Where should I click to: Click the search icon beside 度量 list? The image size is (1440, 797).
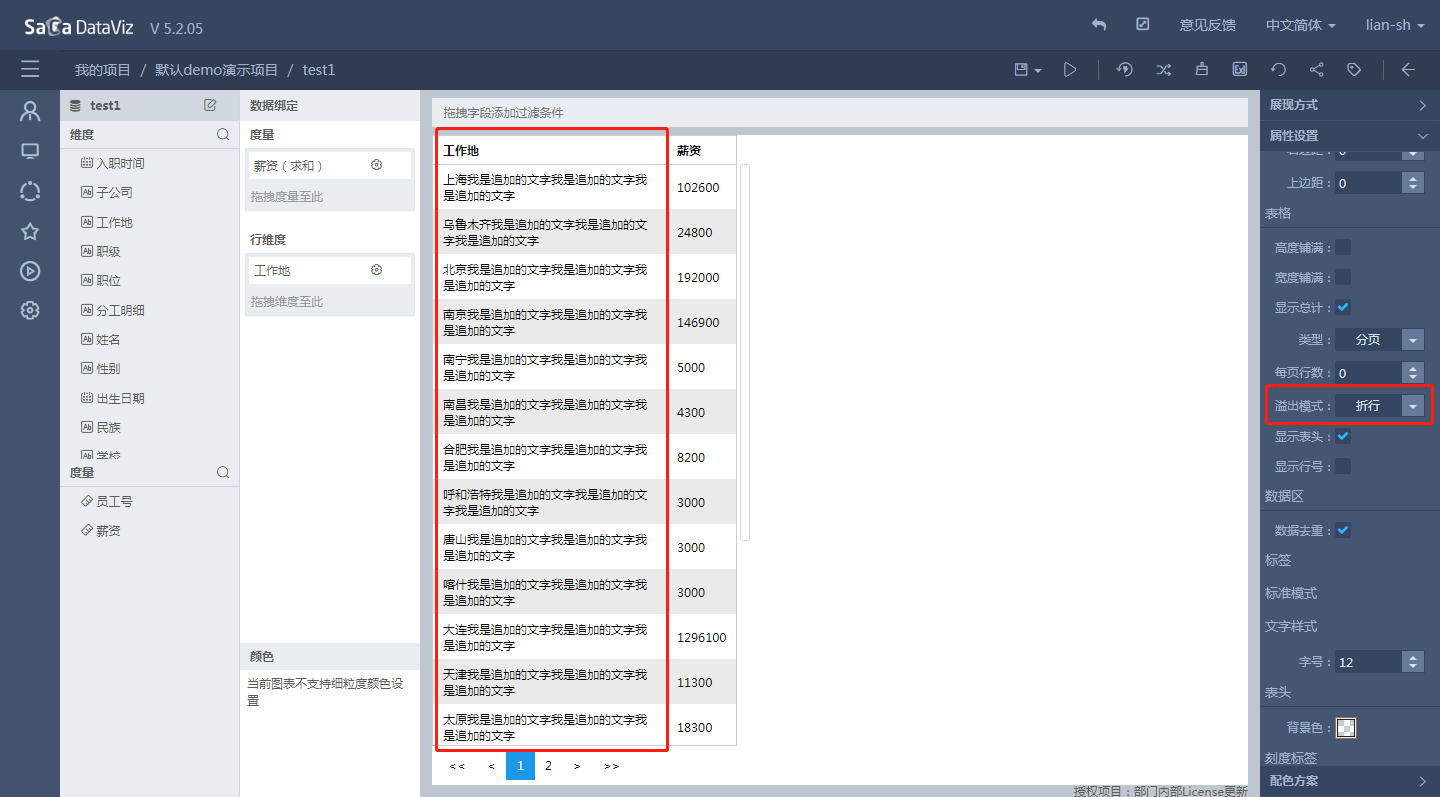(223, 472)
